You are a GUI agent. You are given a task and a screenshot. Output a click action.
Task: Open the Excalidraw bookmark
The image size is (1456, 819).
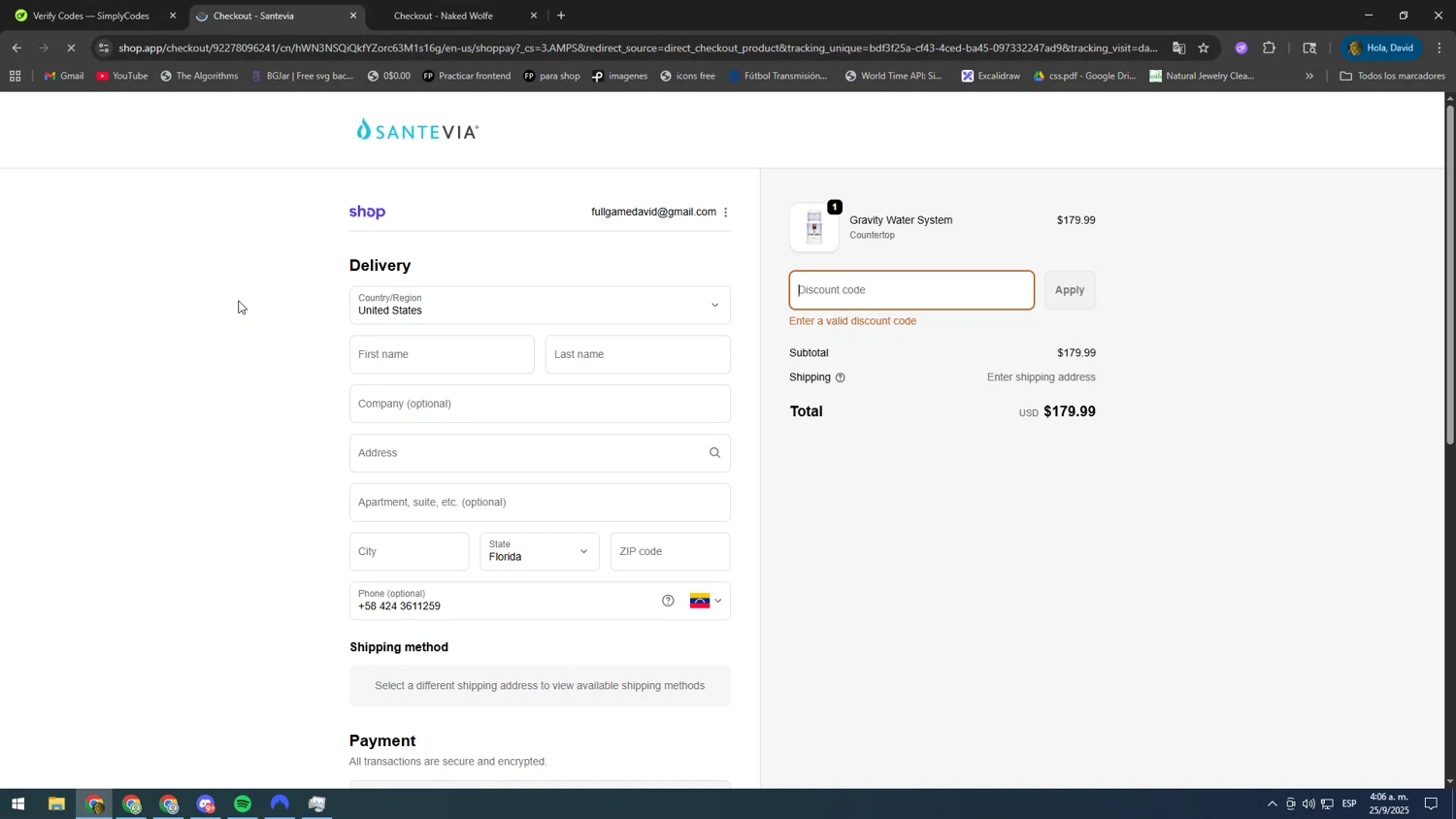tap(990, 76)
